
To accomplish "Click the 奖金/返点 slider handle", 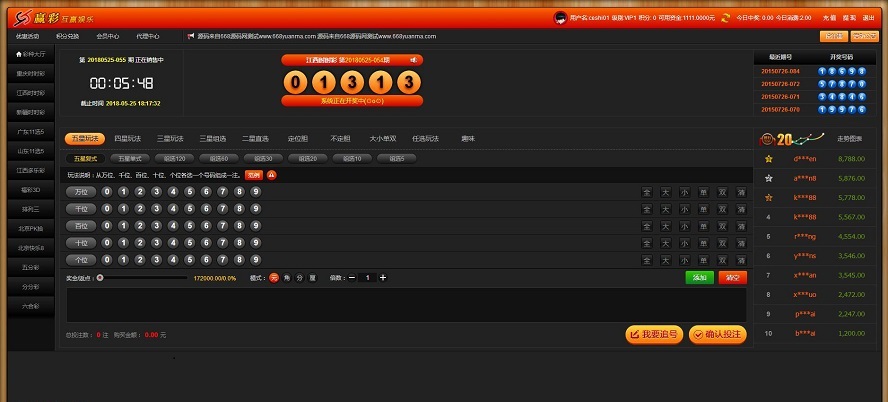I will 100,277.
